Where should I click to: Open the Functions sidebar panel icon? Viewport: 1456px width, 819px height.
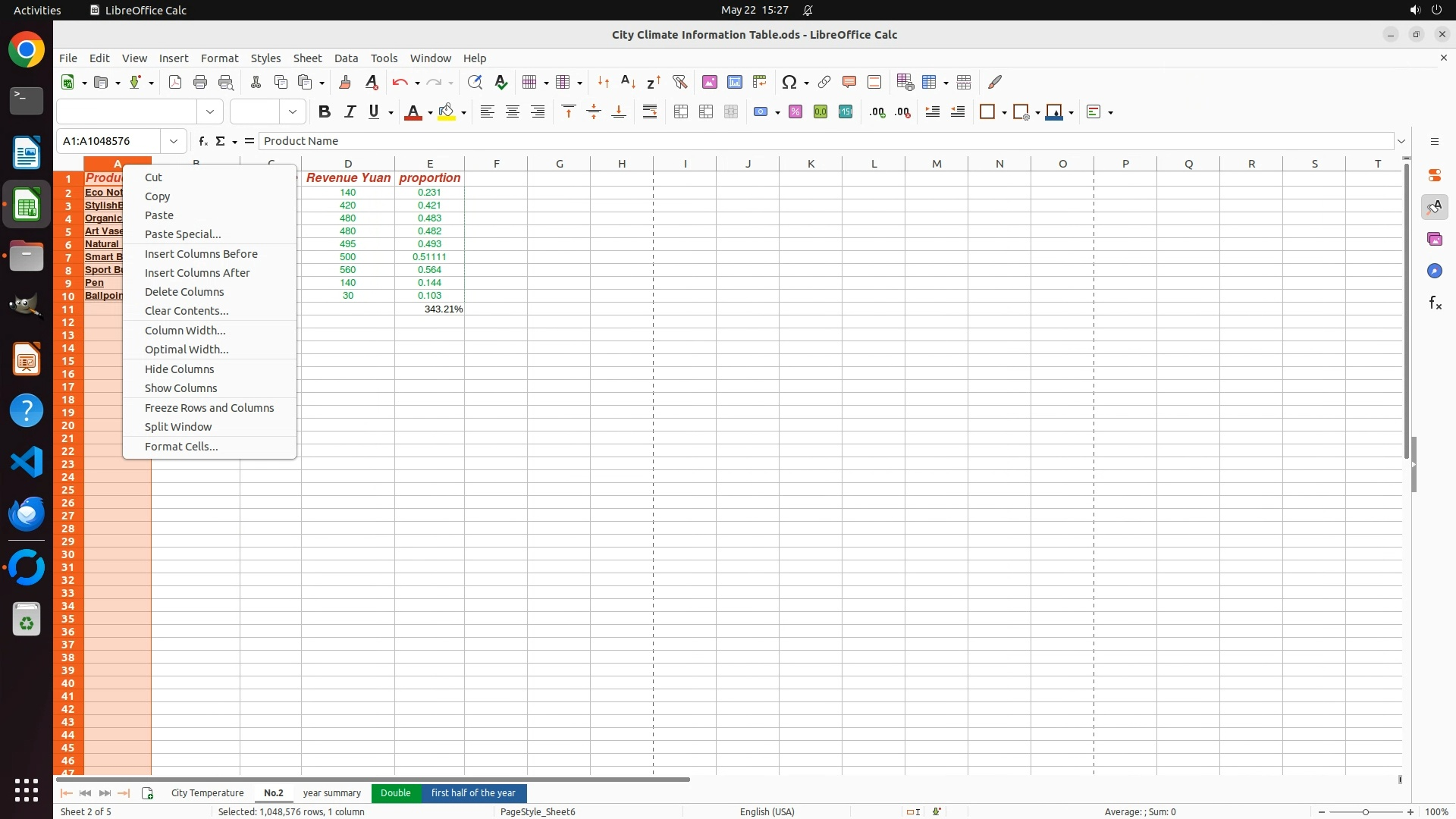1434,303
